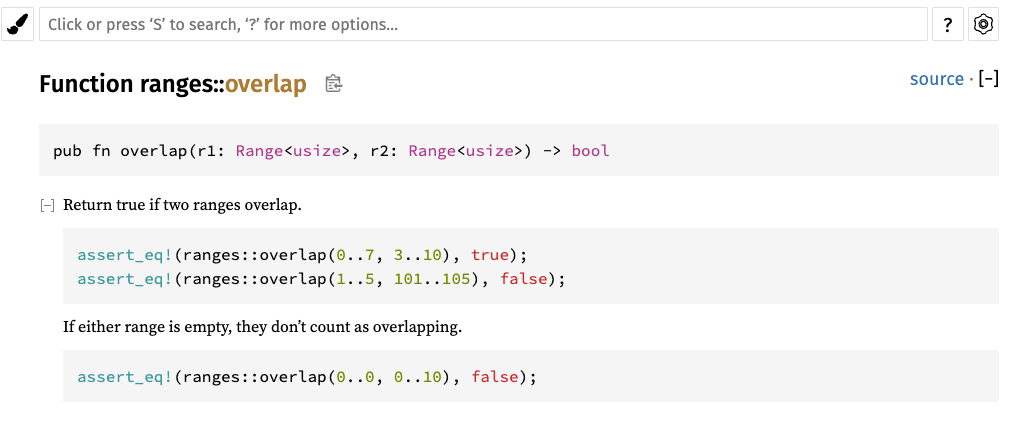Click the 'If either range is empty' paragraph
This screenshot has width=1035, height=423.
(262, 328)
